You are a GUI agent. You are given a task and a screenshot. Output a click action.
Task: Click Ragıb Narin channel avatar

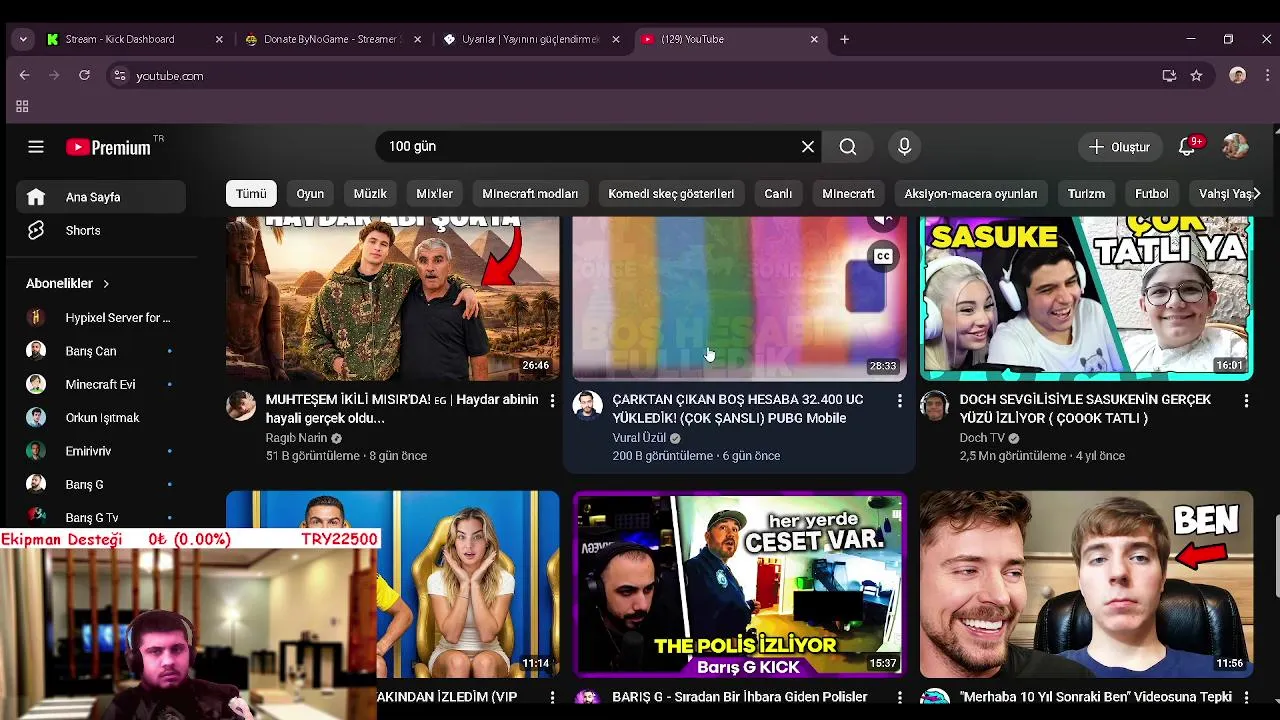(241, 405)
